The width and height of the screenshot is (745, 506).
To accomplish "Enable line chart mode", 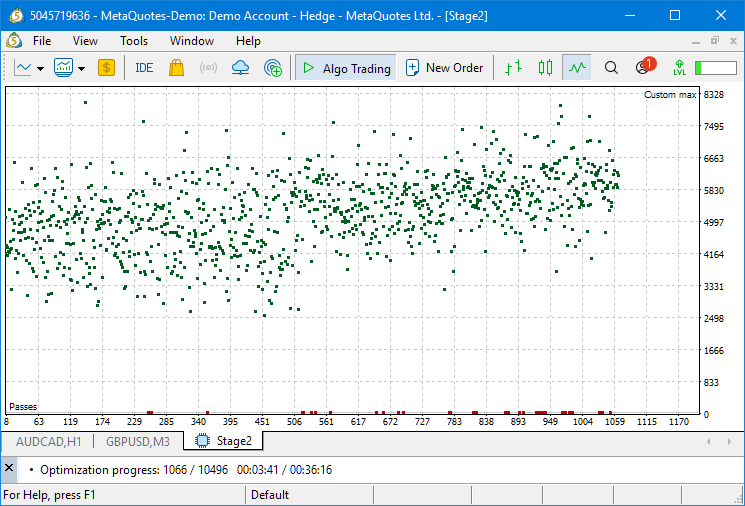I will click(576, 68).
